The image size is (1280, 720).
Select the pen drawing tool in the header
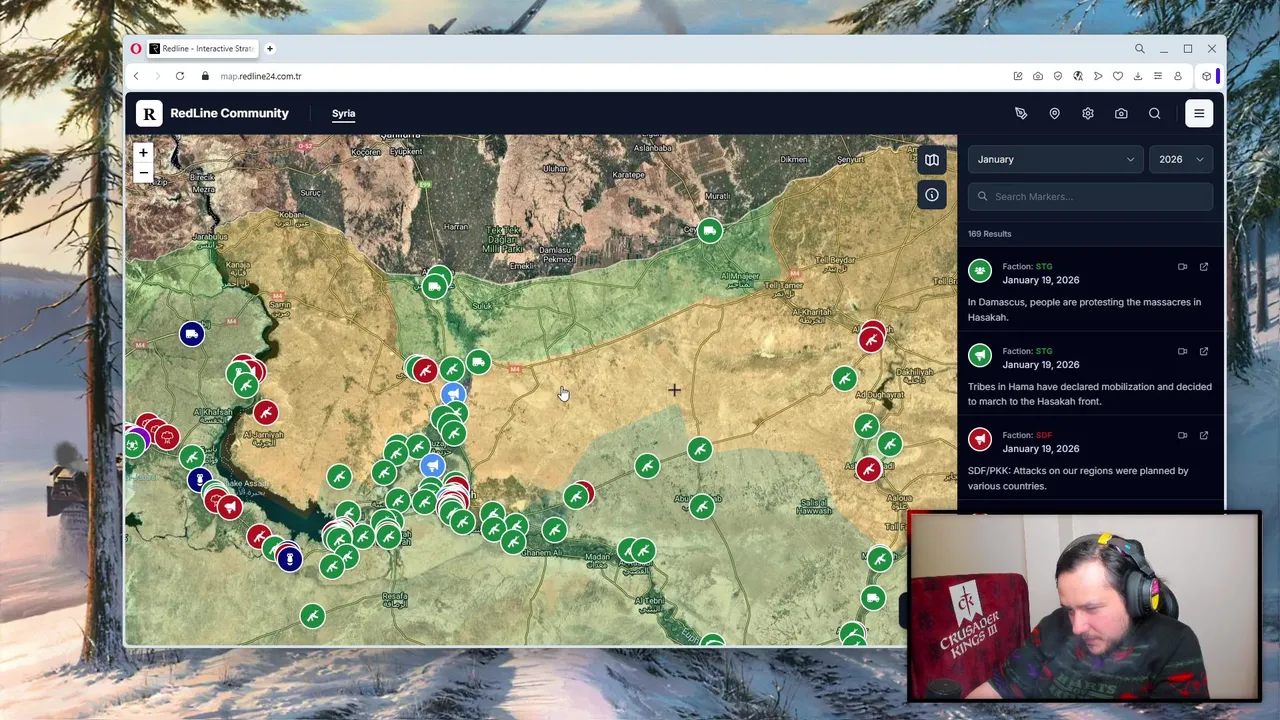[1021, 113]
